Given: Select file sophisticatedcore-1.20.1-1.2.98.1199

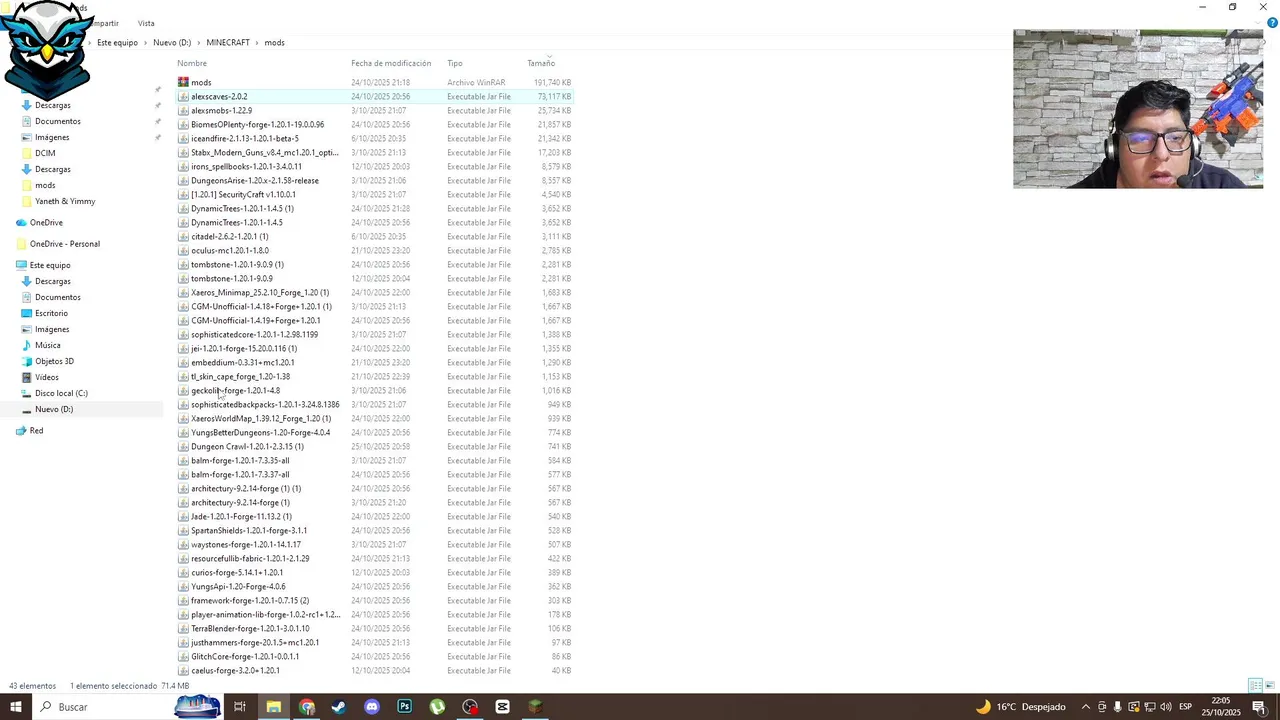Looking at the screenshot, I should [x=254, y=334].
